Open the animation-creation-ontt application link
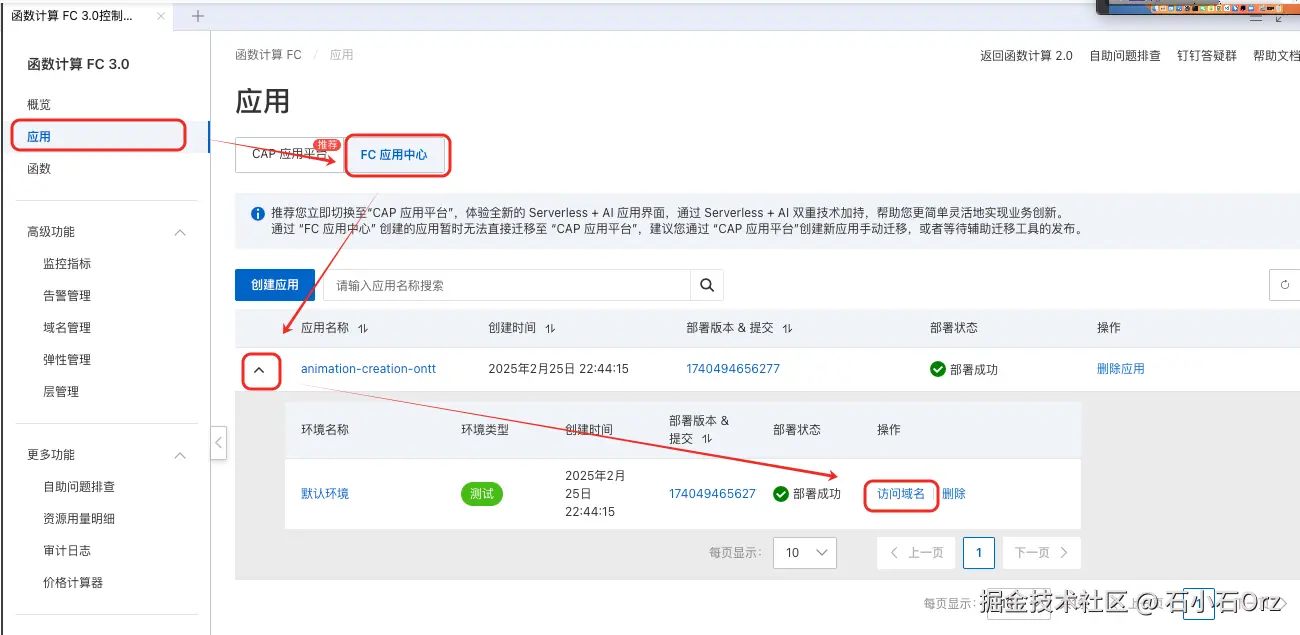Screen dimensions: 1300x635 click(368, 369)
